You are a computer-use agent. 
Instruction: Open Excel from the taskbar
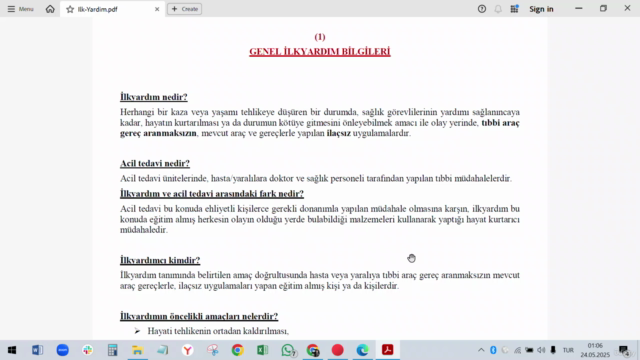262,350
